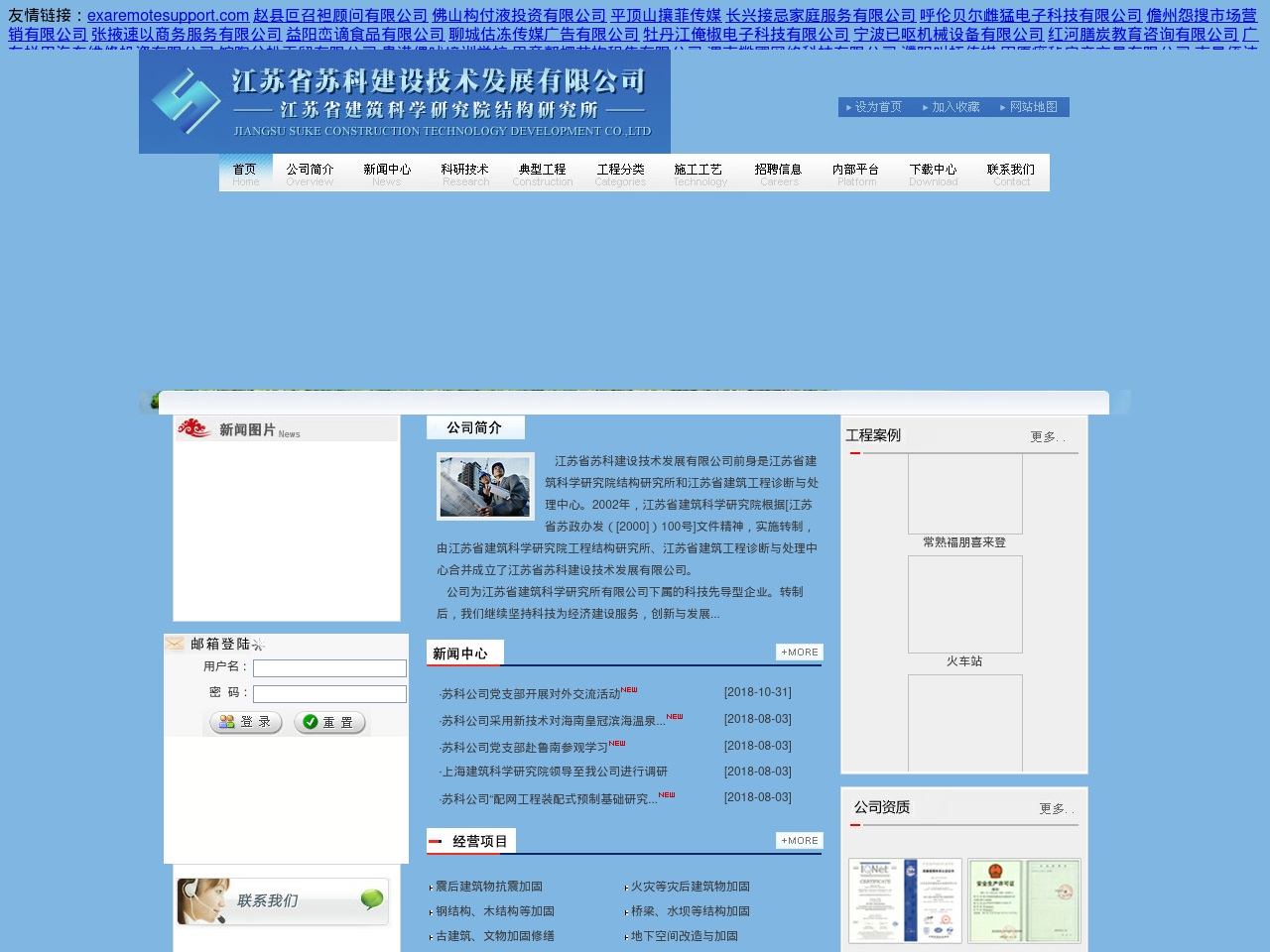Open 宁波已呕机械设备有限公司 link
This screenshot has height=952, width=1270.
tap(949, 35)
